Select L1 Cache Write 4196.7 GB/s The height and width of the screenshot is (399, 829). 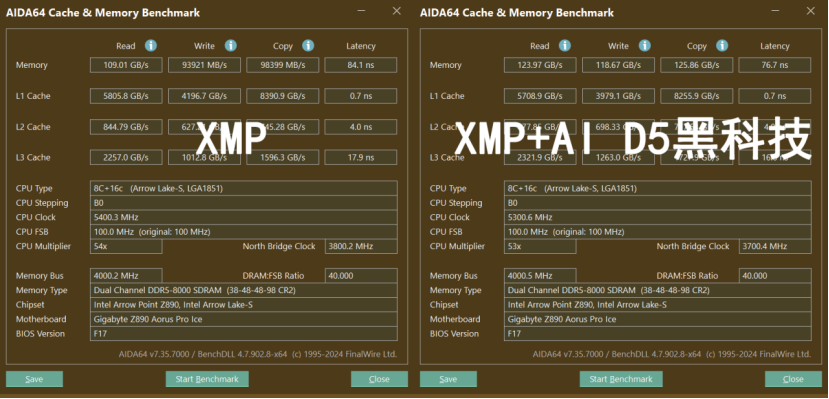(204, 96)
